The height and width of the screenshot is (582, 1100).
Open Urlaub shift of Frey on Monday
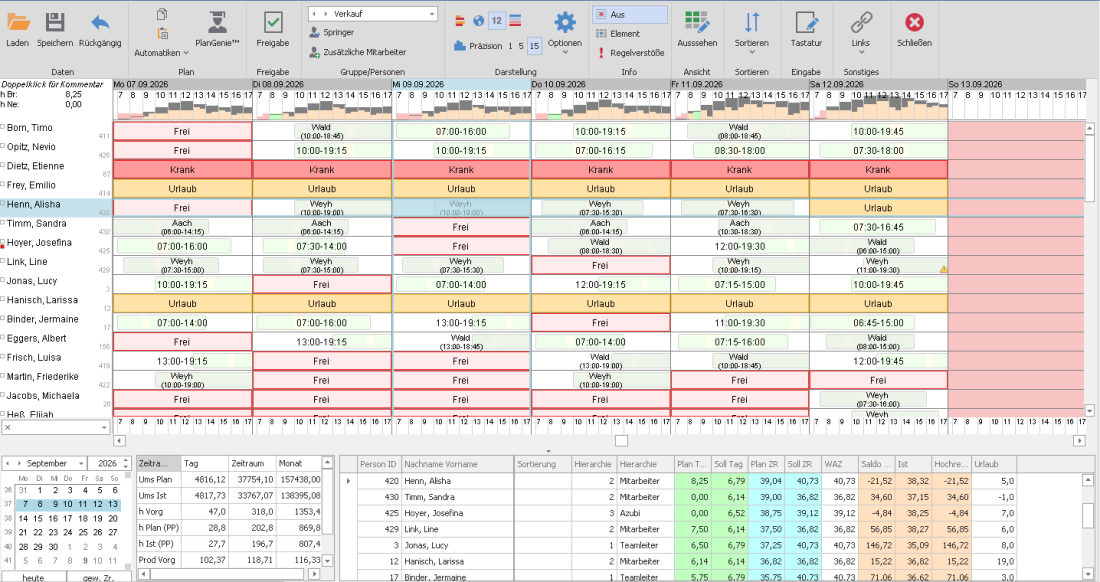click(182, 189)
